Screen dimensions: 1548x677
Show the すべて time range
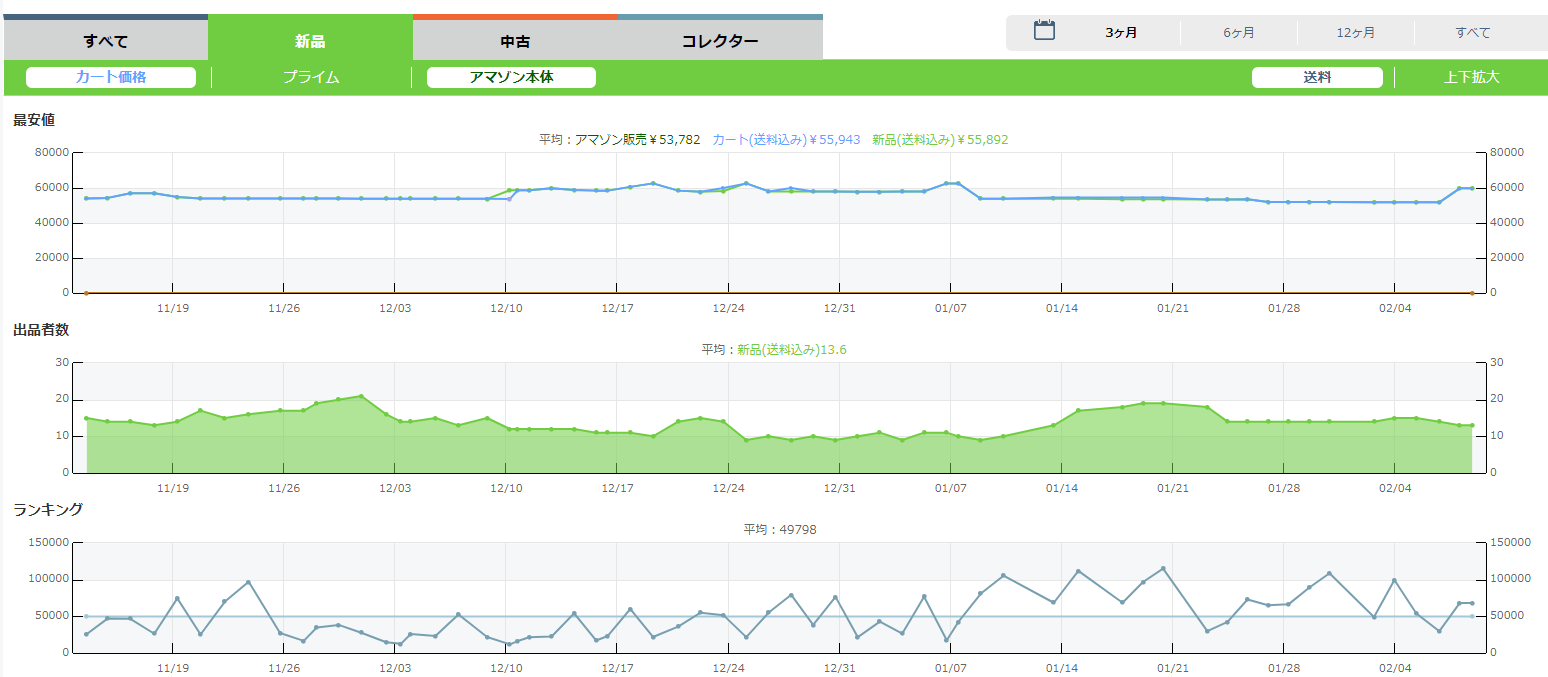coord(1472,33)
